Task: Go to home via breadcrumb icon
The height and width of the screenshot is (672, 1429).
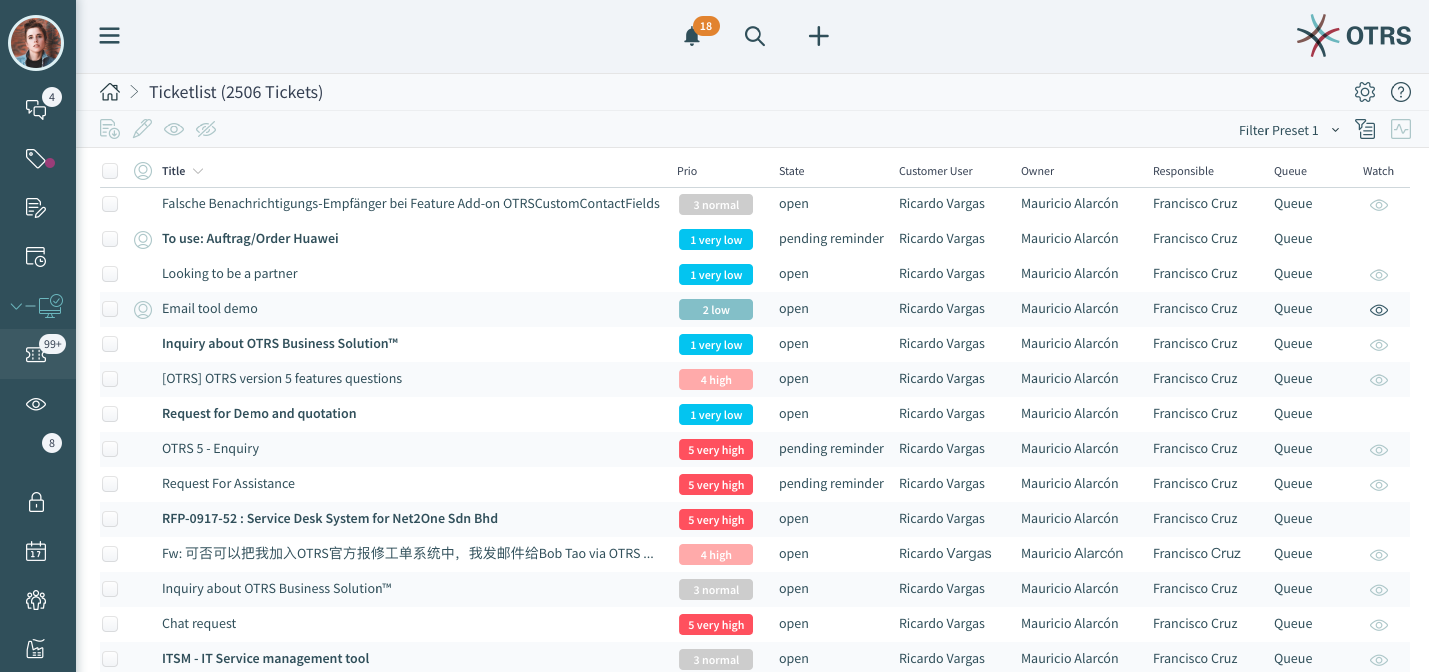Action: click(110, 92)
